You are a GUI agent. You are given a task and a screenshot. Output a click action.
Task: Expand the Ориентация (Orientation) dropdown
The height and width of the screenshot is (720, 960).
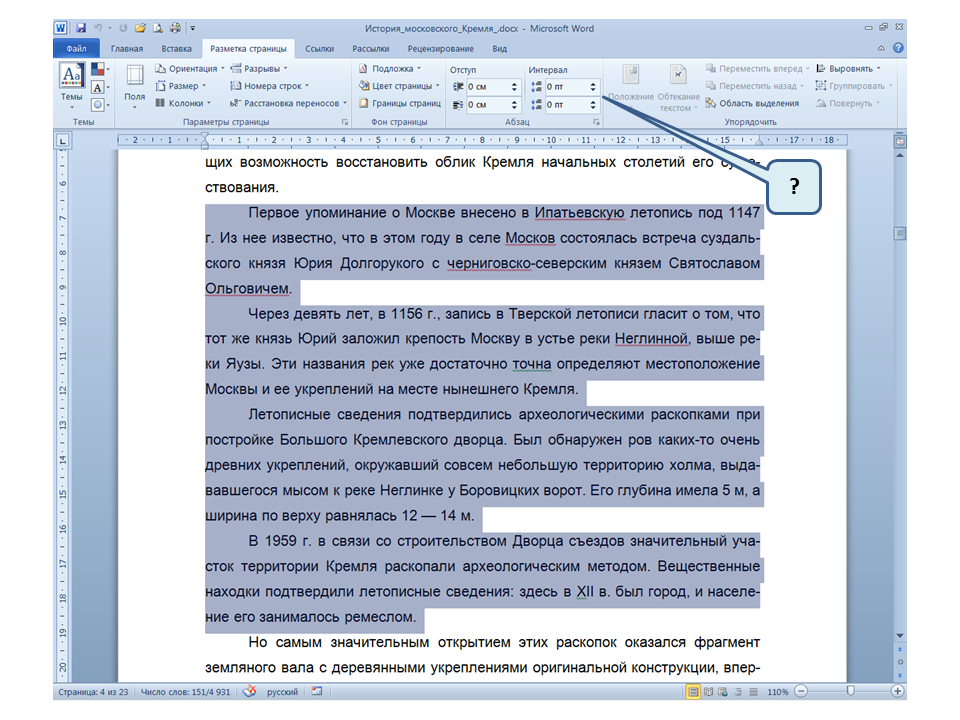[190, 69]
